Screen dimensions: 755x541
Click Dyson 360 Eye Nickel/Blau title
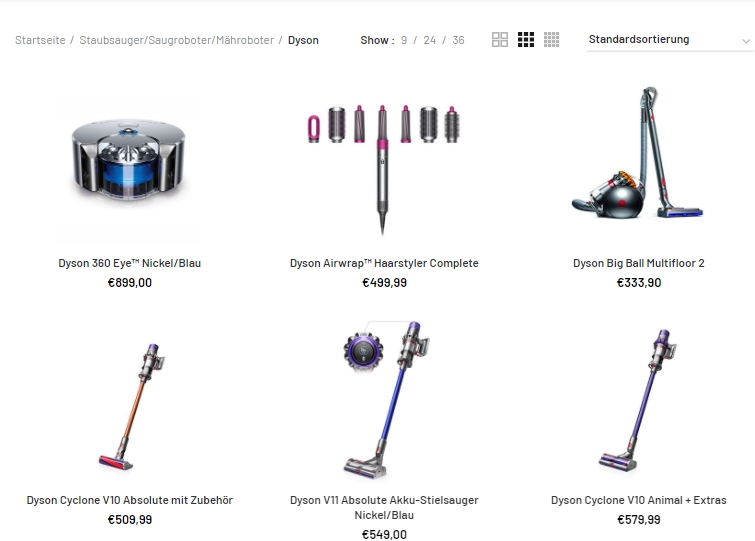(x=130, y=263)
